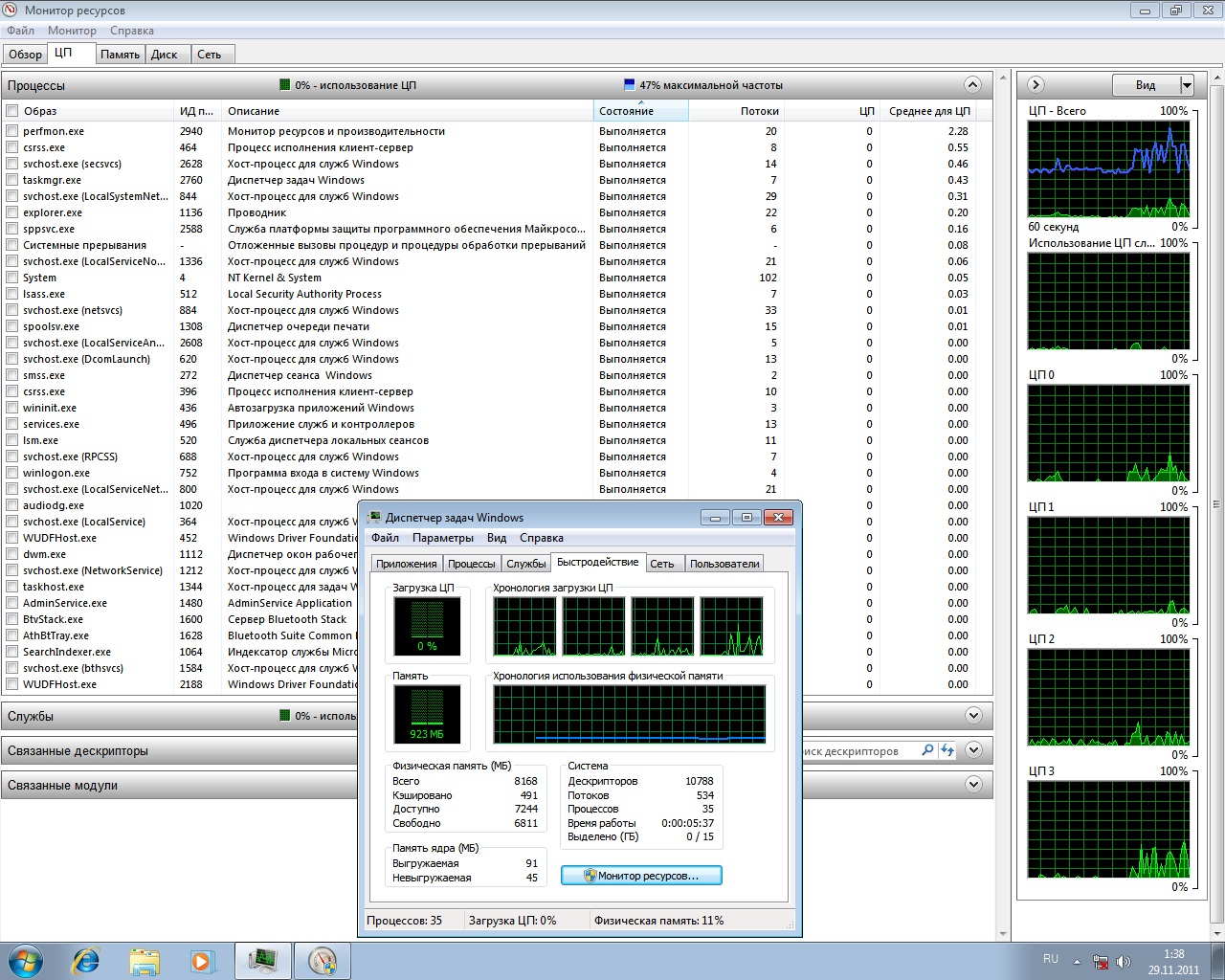Open the Вид dropdown arrow
Viewport: 1225px width, 980px height.
pos(1187,85)
